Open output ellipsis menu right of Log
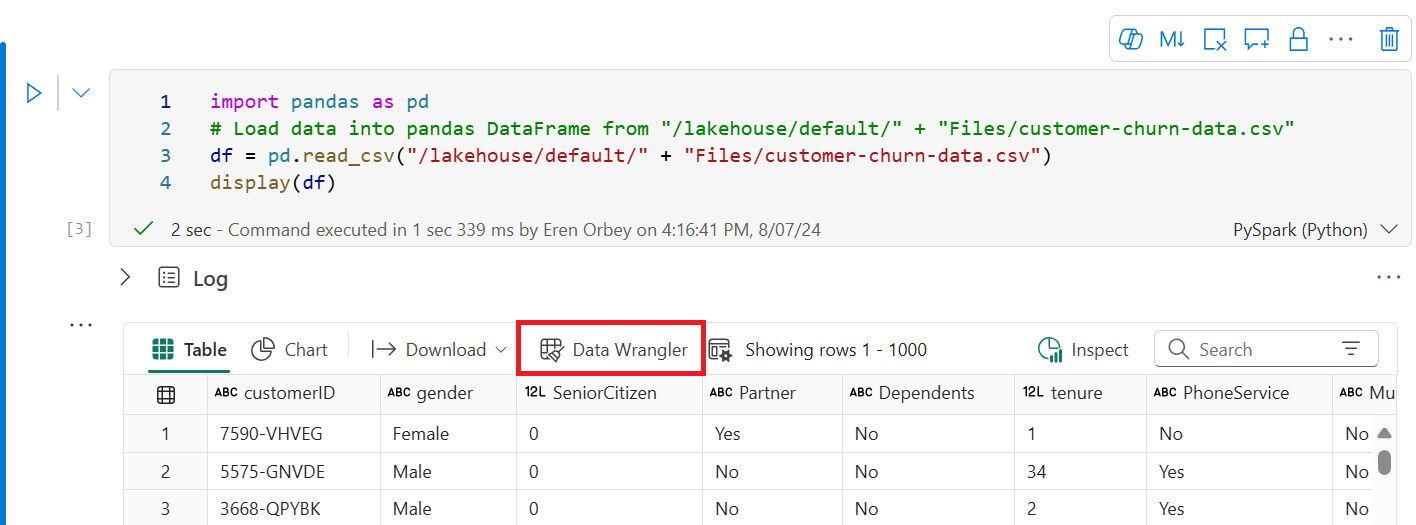The image size is (1416, 525). [1389, 277]
